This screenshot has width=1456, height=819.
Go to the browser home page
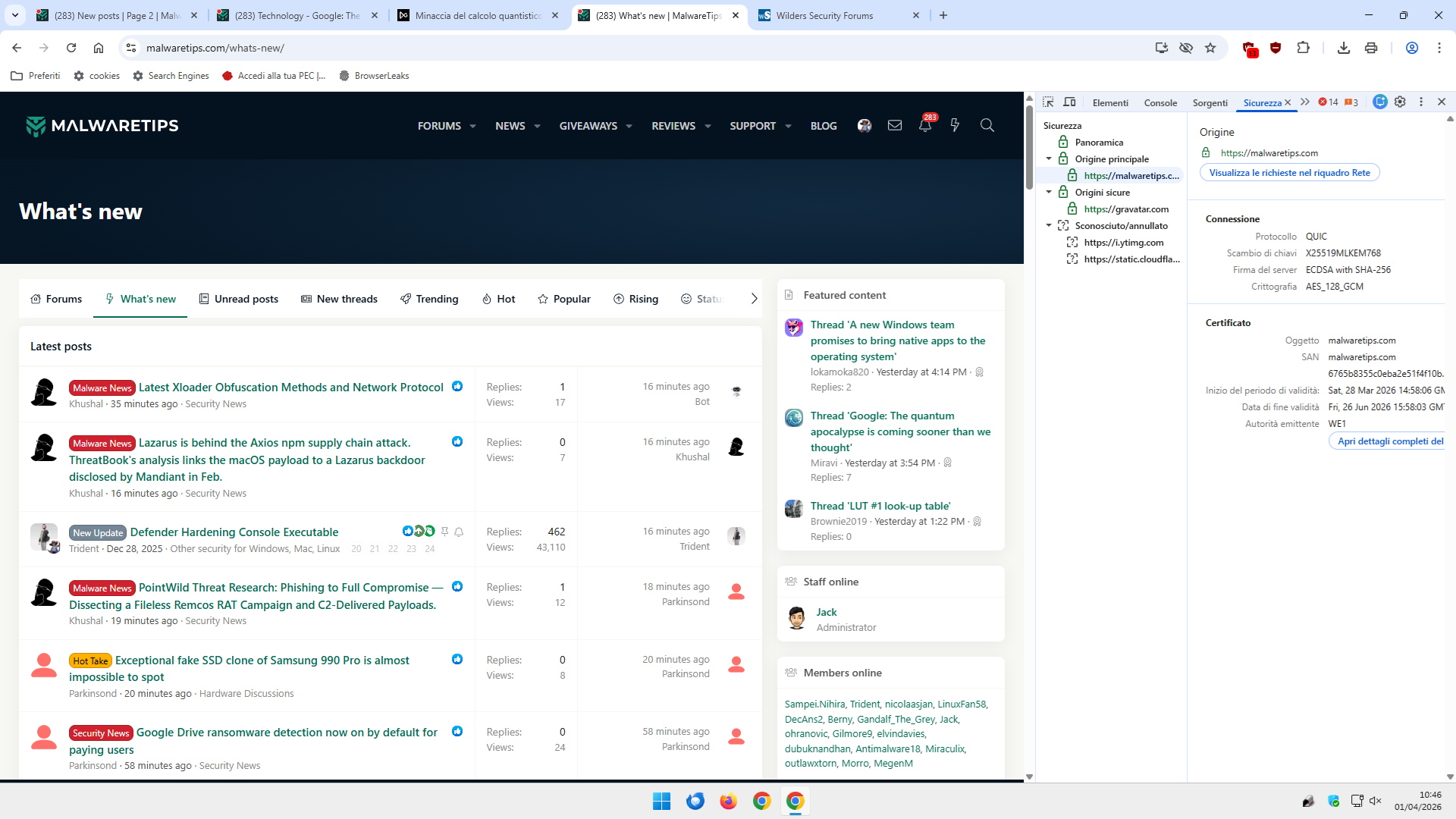coord(99,48)
